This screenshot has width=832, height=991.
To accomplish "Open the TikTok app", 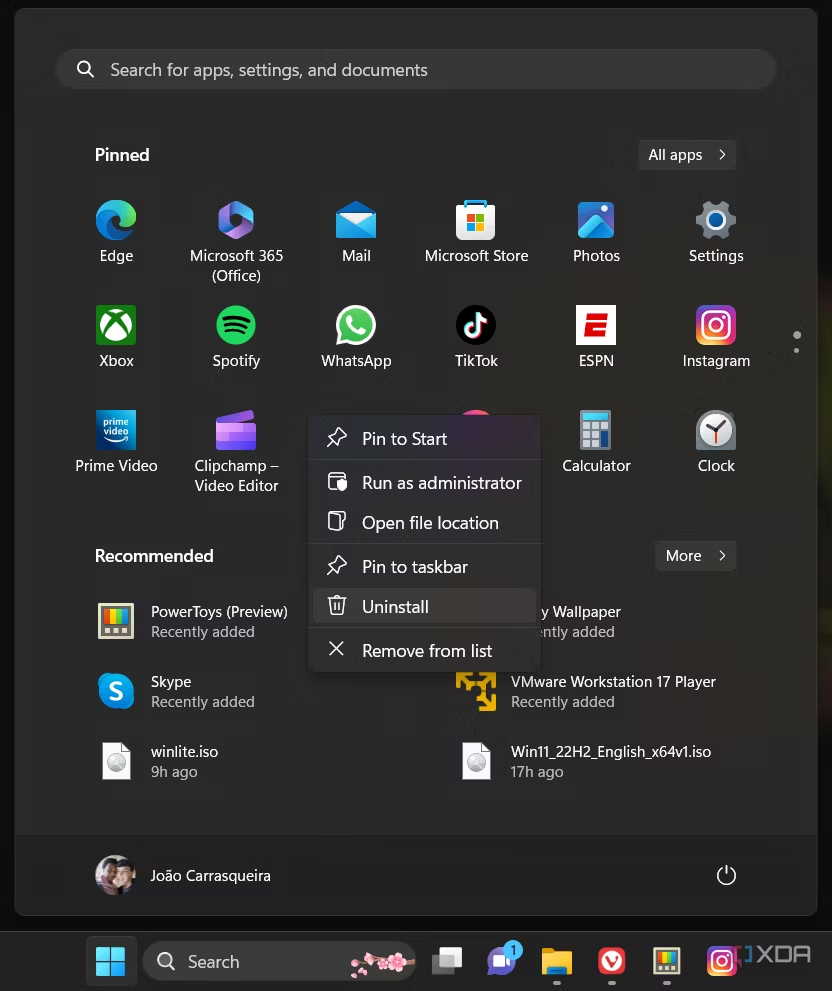I will pyautogui.click(x=476, y=337).
